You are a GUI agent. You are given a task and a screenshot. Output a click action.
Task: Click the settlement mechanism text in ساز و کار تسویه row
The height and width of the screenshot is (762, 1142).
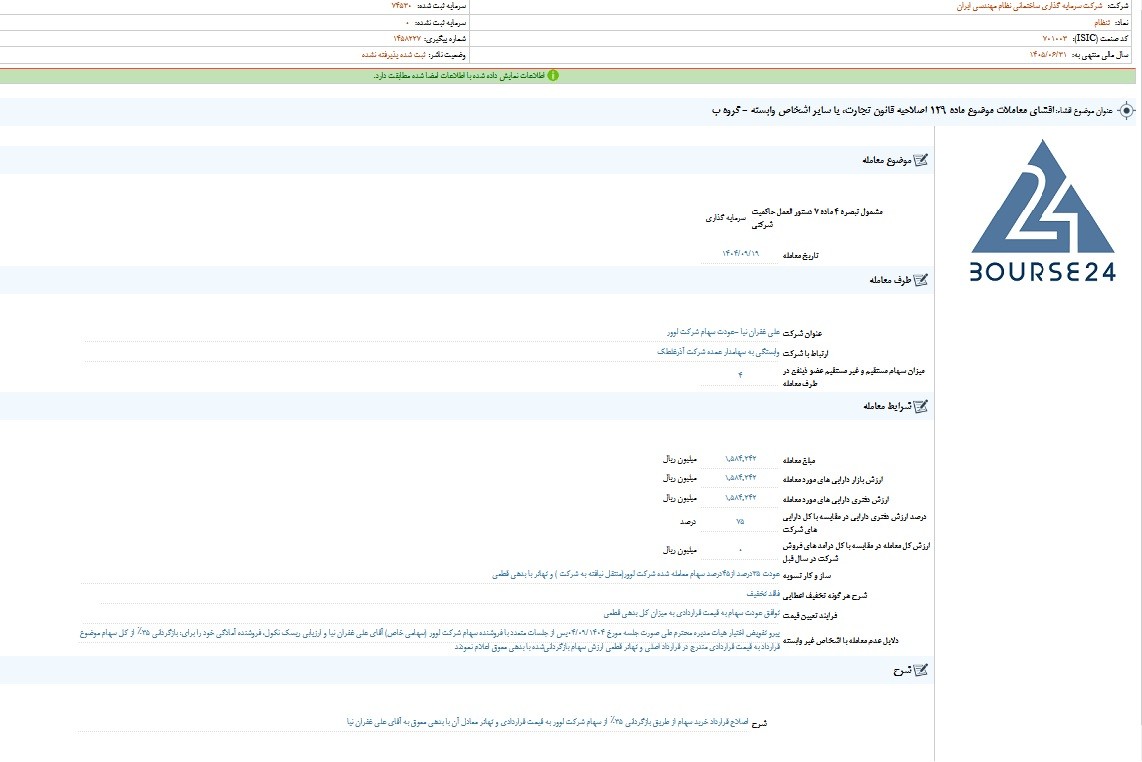[x=636, y=574]
